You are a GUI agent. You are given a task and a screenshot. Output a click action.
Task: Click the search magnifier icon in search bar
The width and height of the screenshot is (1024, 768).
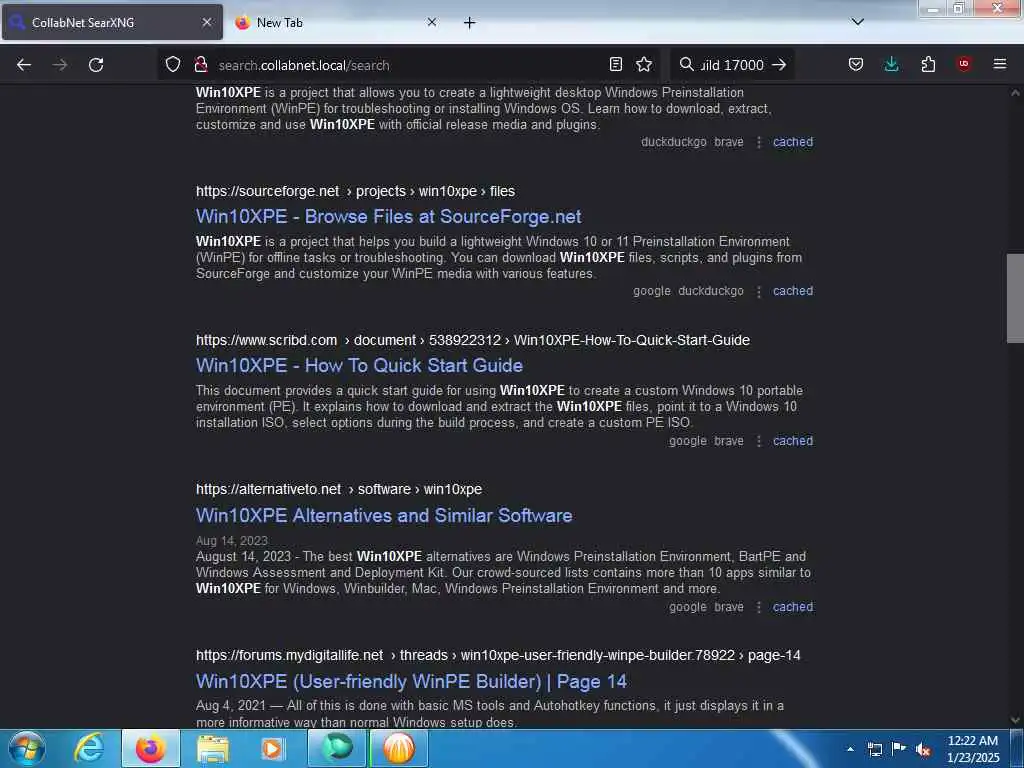tap(686, 64)
